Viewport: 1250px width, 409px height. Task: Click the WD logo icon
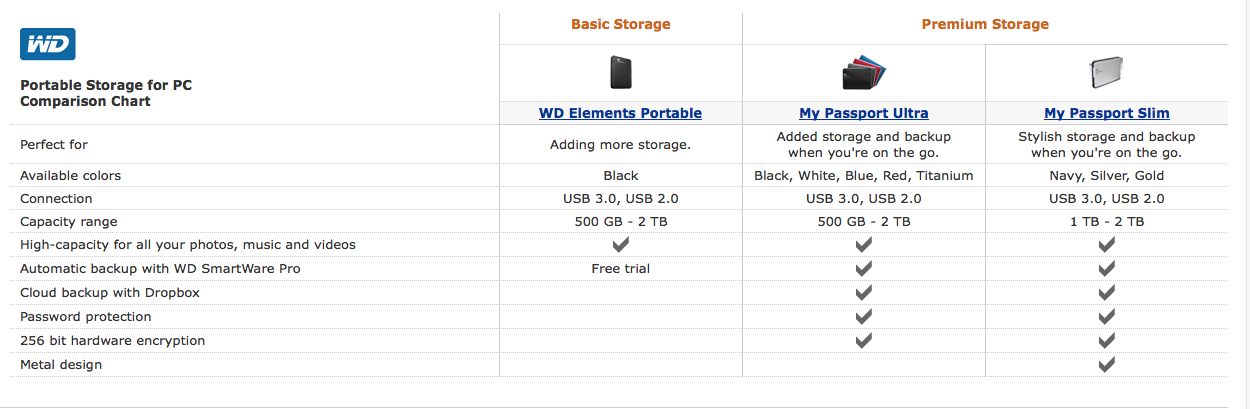[48, 44]
